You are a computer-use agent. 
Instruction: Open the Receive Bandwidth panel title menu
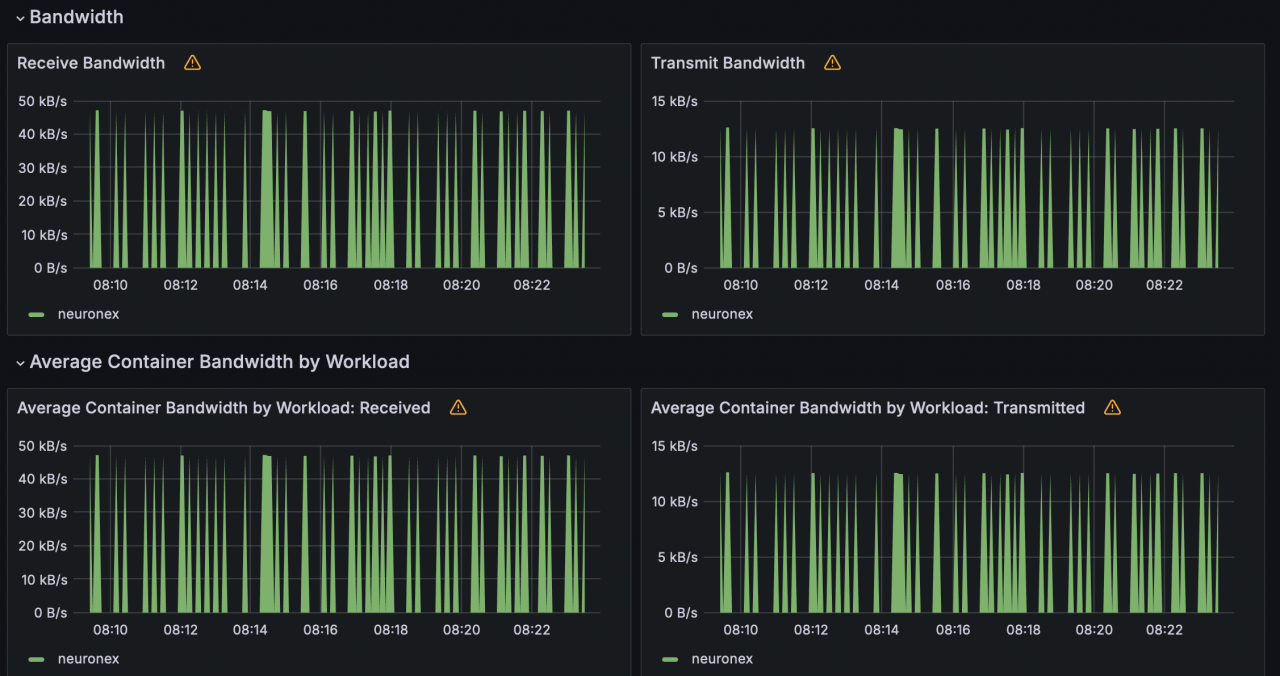point(91,63)
